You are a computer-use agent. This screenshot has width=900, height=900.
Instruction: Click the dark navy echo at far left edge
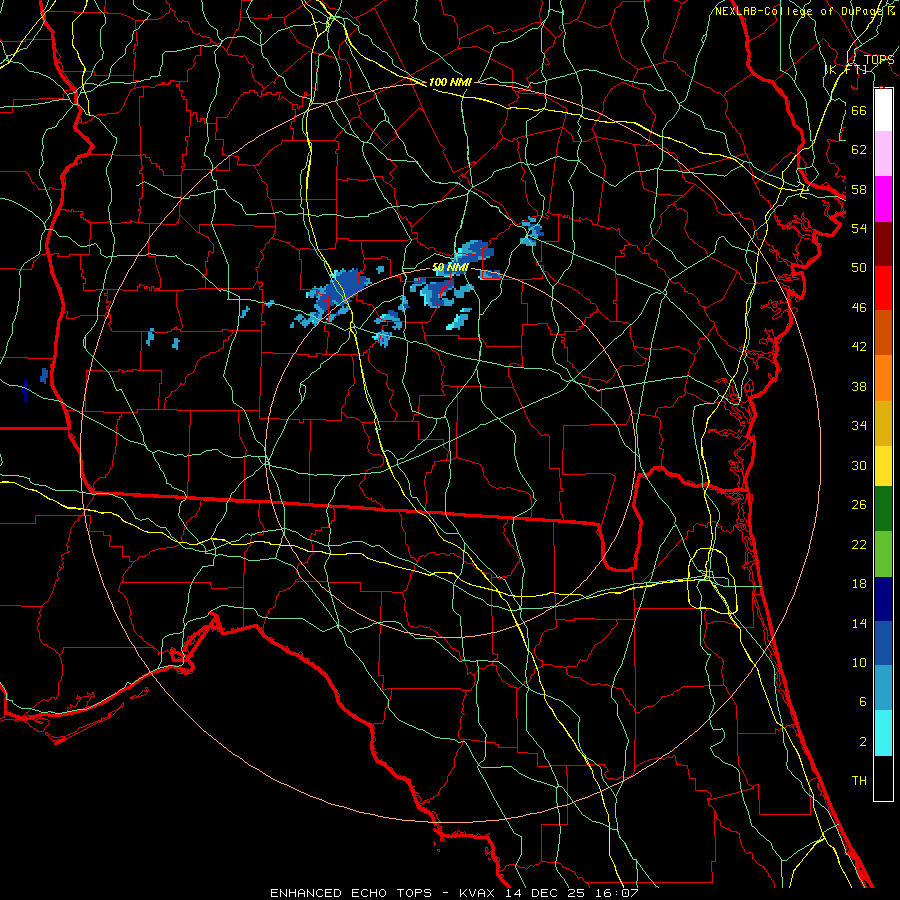(x=25, y=390)
